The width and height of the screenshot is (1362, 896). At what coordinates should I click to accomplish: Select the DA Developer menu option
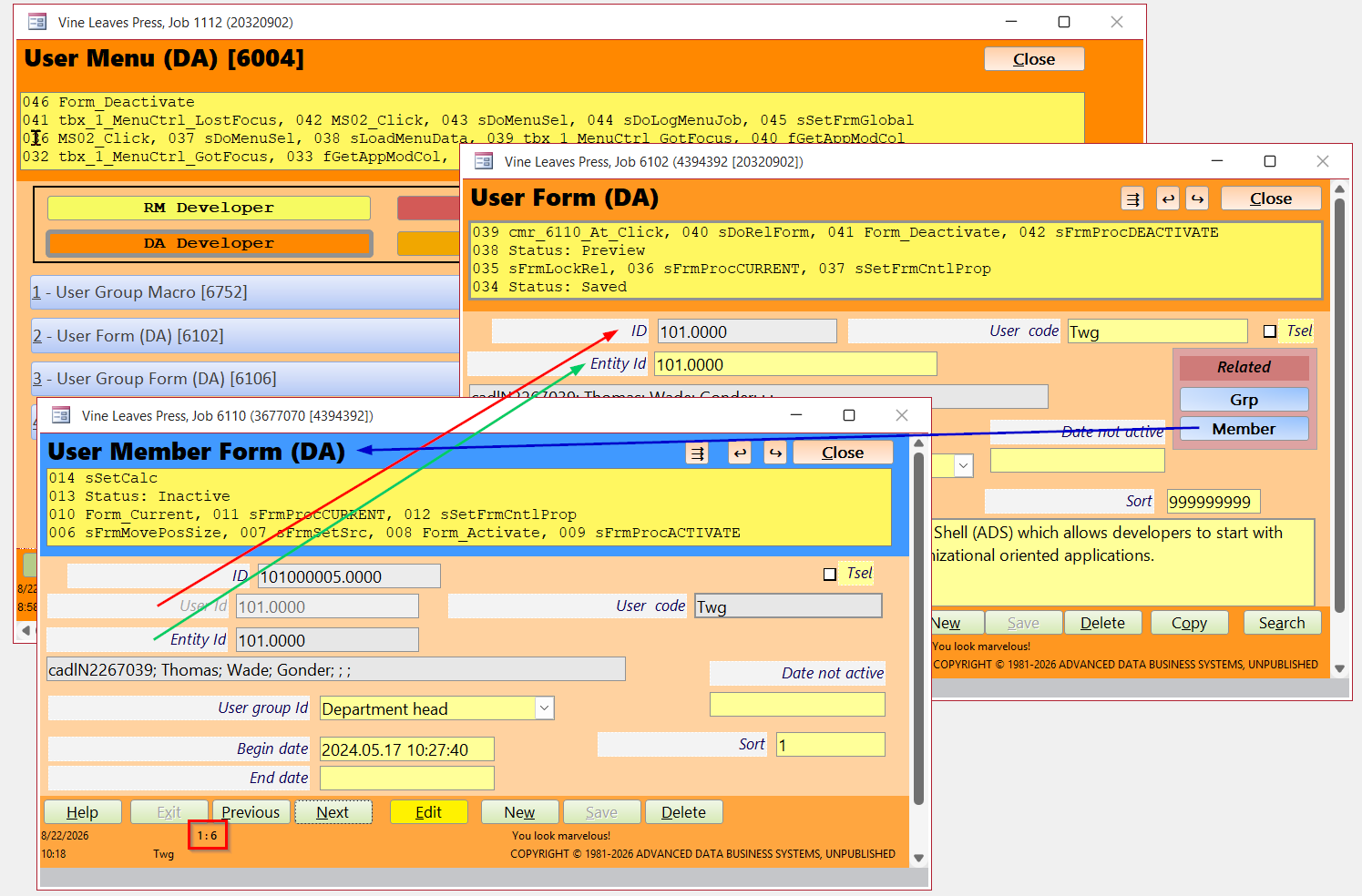[x=209, y=243]
